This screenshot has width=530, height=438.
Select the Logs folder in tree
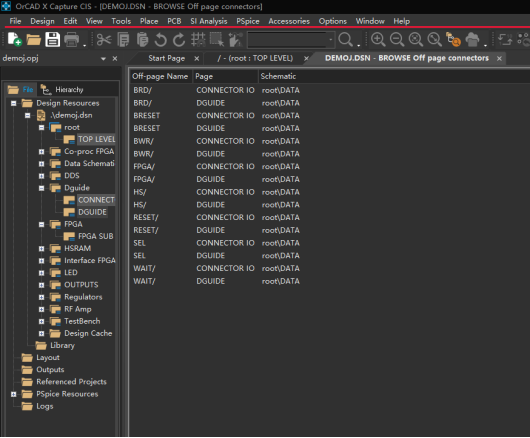45,406
